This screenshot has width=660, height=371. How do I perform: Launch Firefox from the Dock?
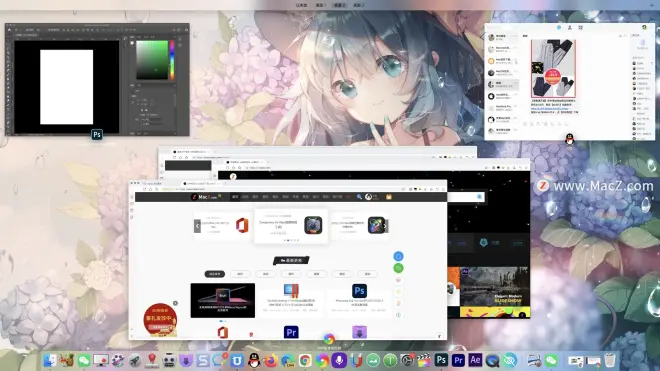(x=271, y=360)
